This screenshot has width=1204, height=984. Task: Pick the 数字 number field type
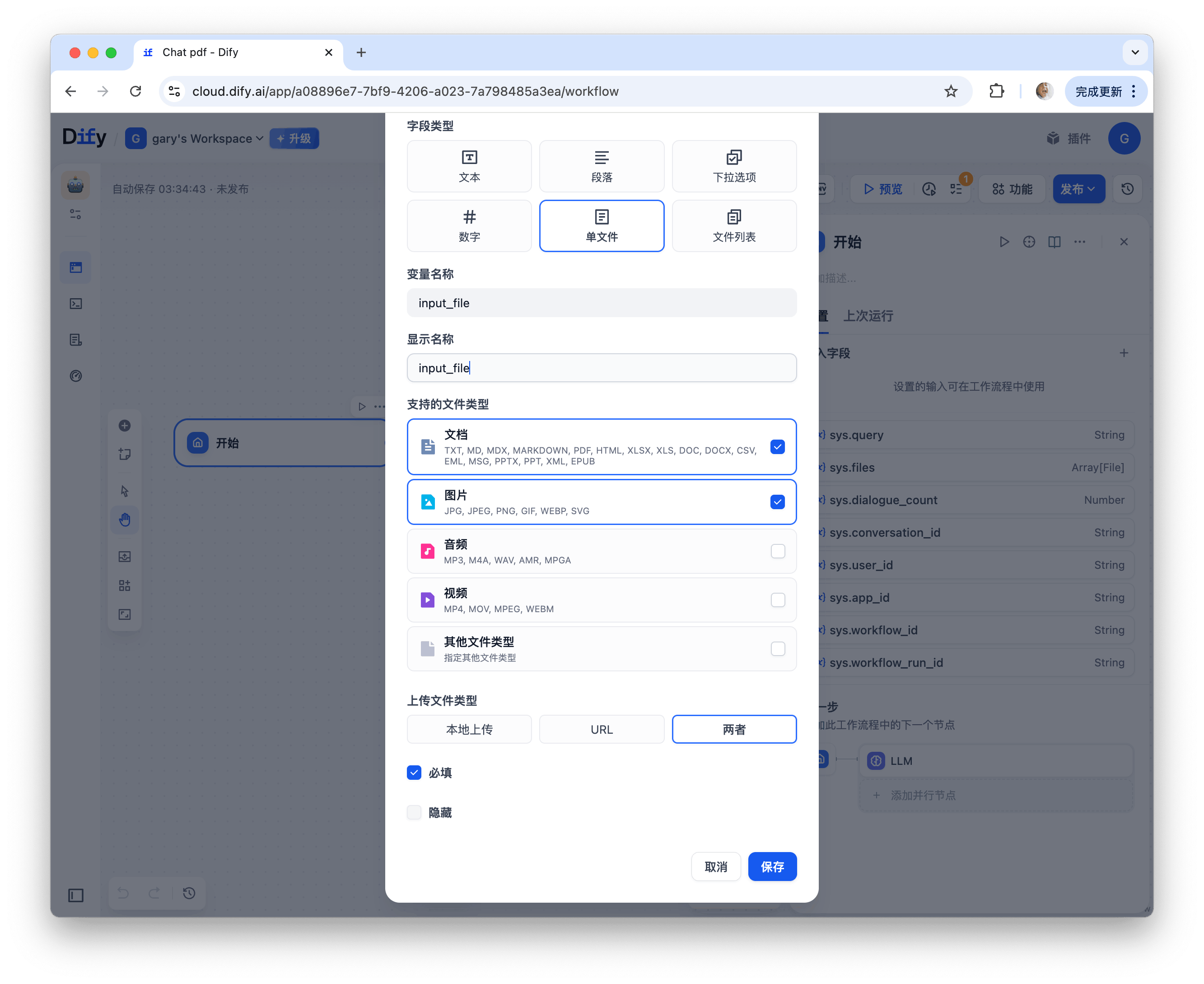click(x=469, y=225)
